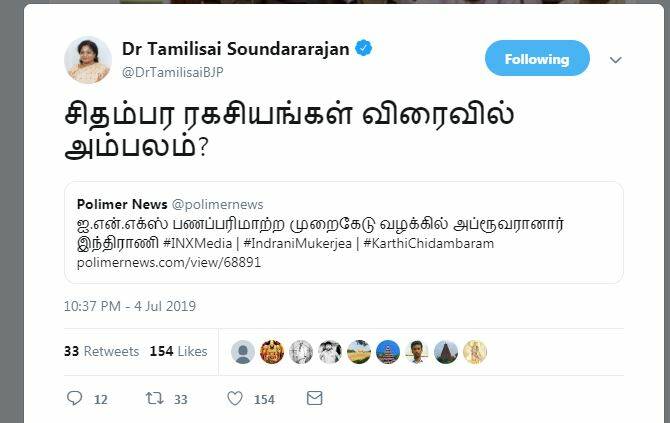Expand the tweet options chevron
The image size is (670, 423).
[x=615, y=60]
